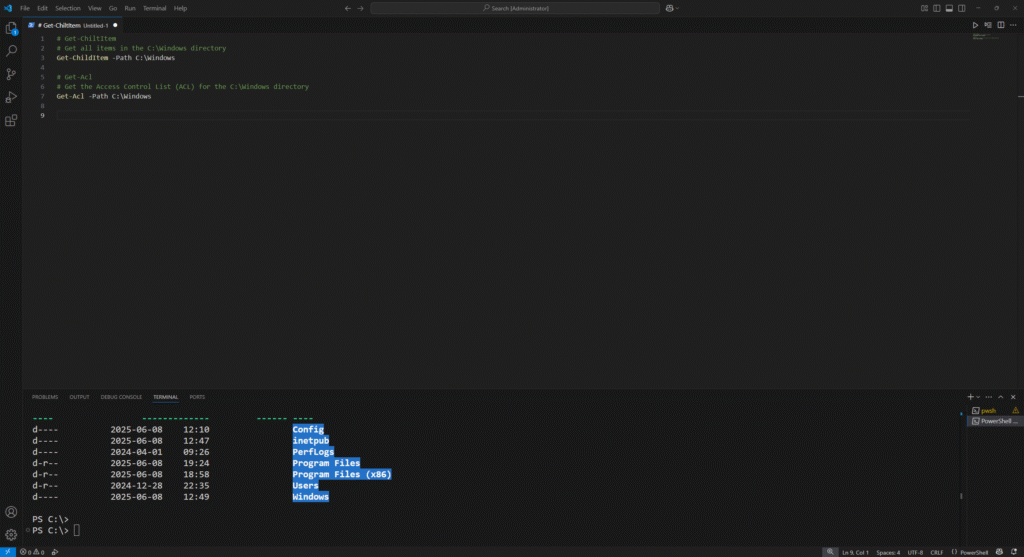Open the Manage gear icon
This screenshot has width=1024, height=557.
click(11, 535)
